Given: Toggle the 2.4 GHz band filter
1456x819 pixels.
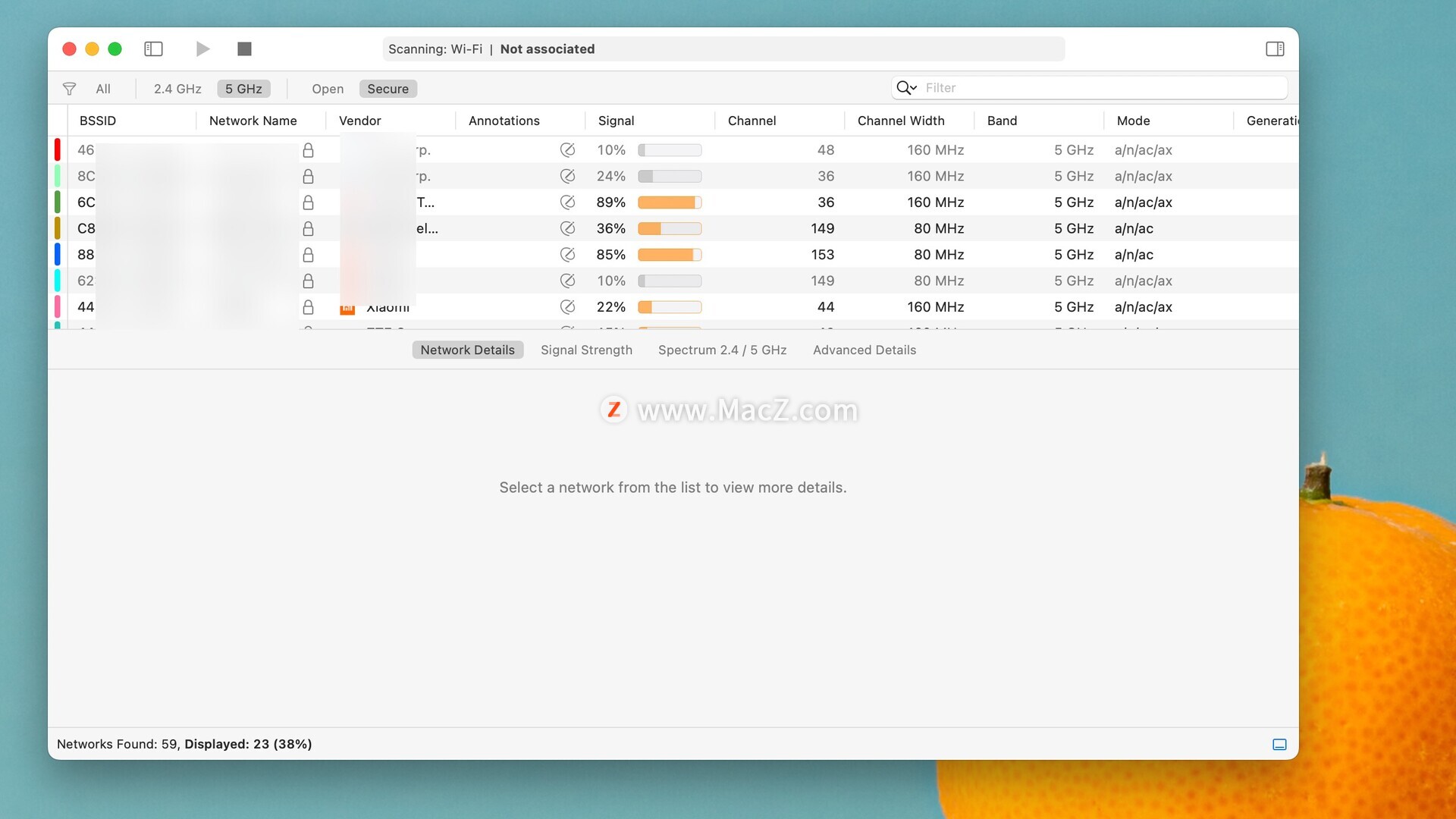Looking at the screenshot, I should pos(177,89).
